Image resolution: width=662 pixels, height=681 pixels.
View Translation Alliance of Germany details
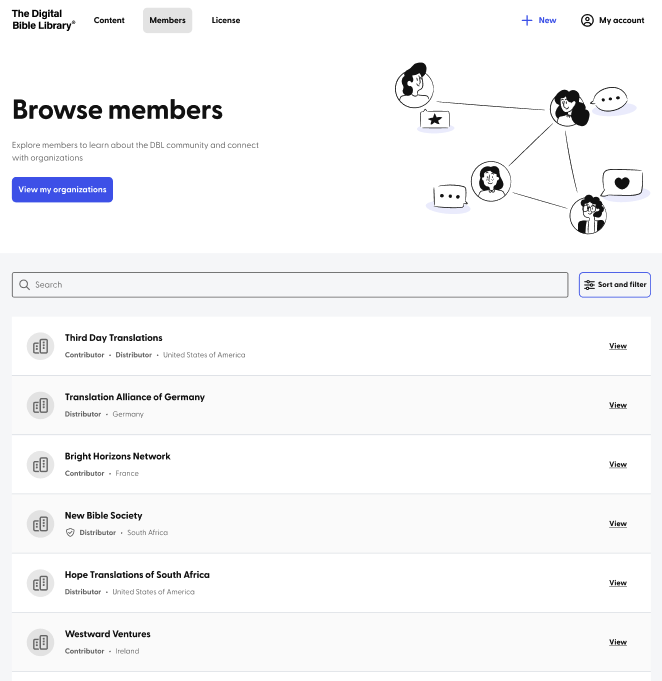point(618,405)
